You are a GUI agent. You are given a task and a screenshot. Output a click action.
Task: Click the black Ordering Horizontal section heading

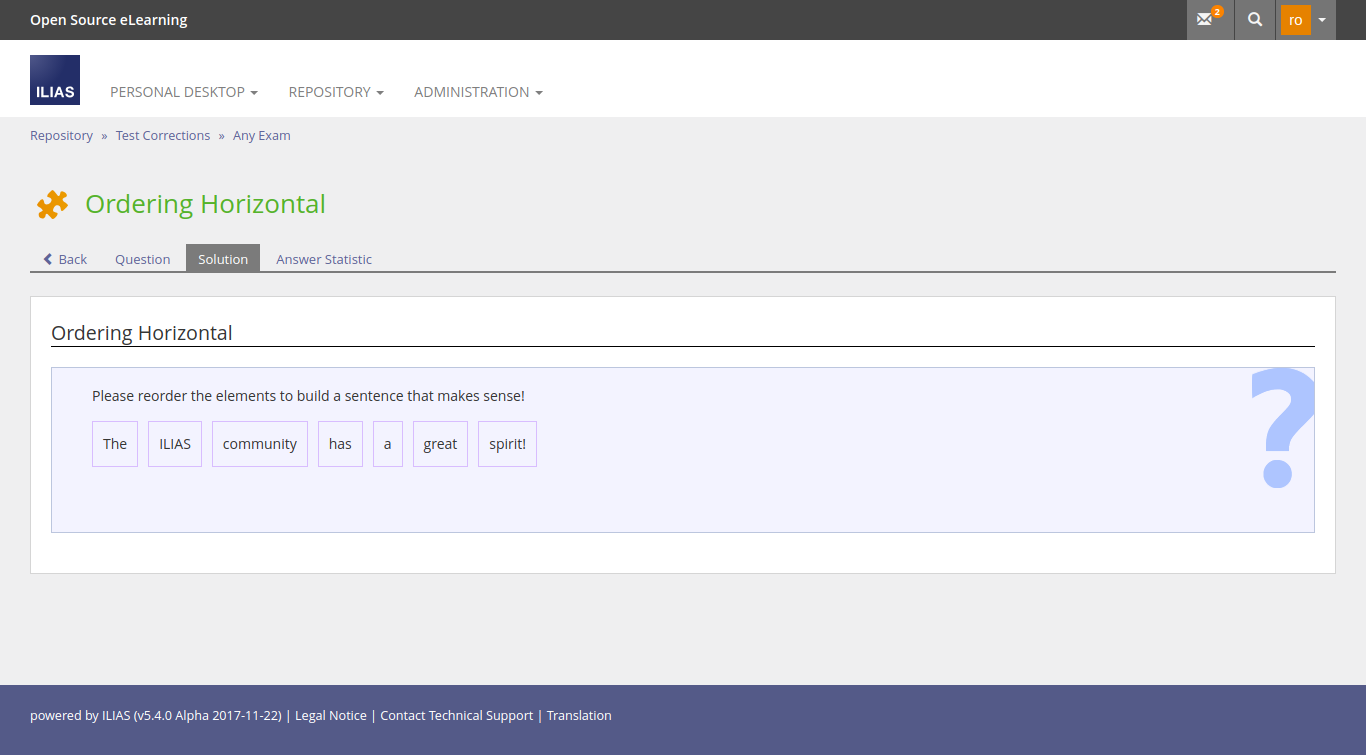tap(142, 333)
